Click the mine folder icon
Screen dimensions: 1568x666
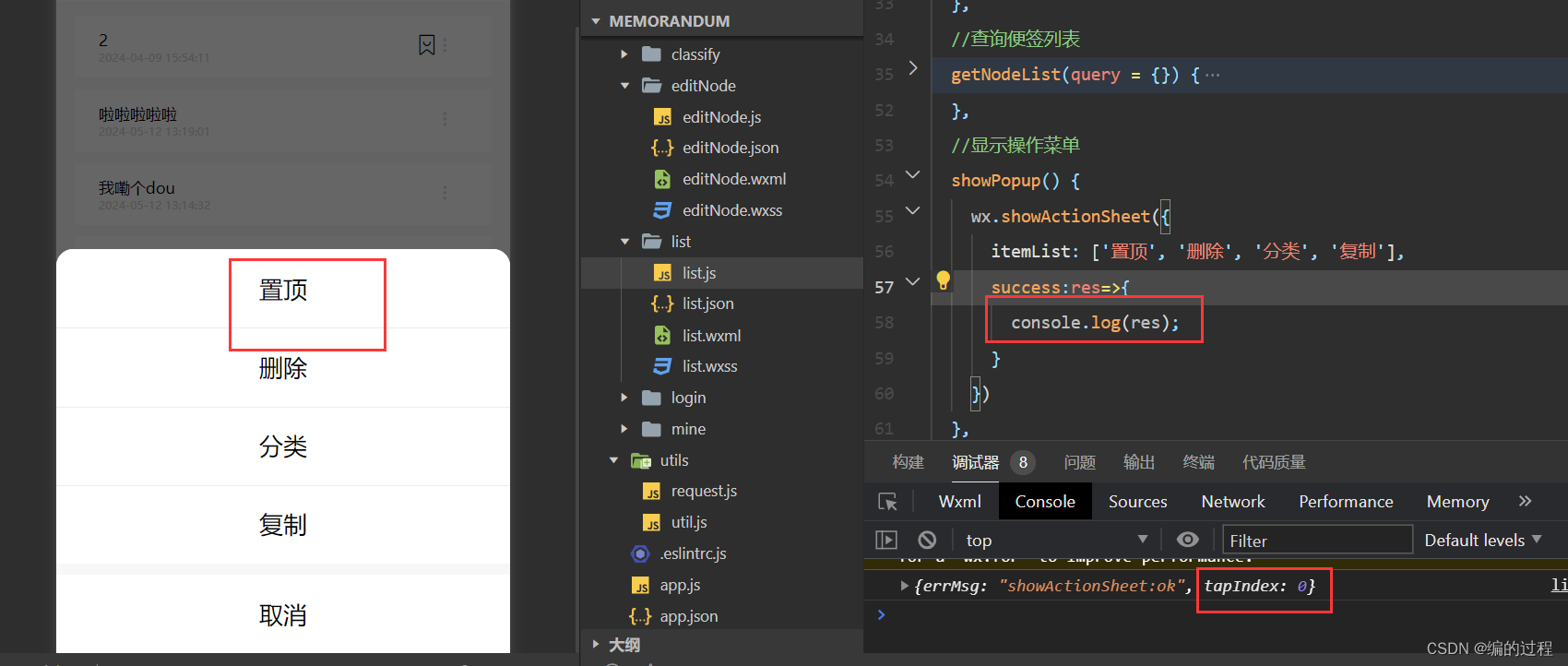click(x=651, y=429)
